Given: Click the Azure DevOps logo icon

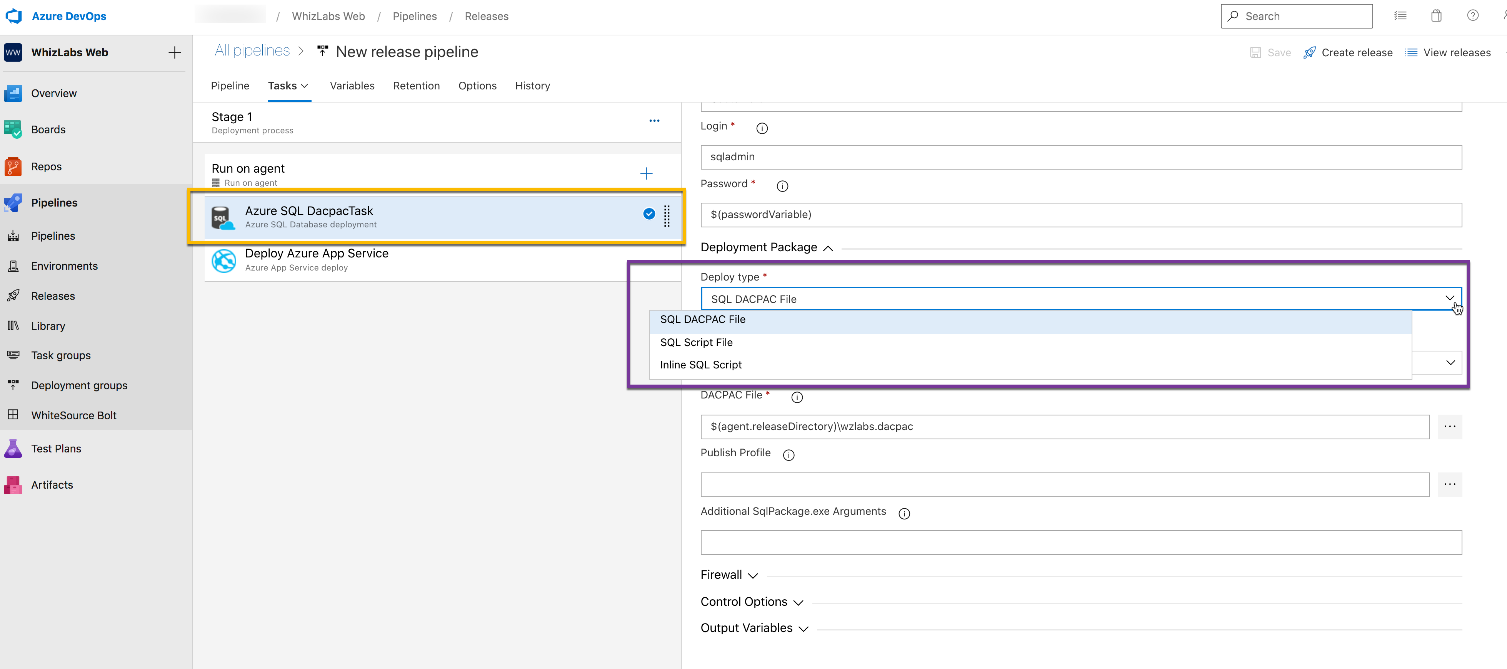Looking at the screenshot, I should pyautogui.click(x=14, y=16).
